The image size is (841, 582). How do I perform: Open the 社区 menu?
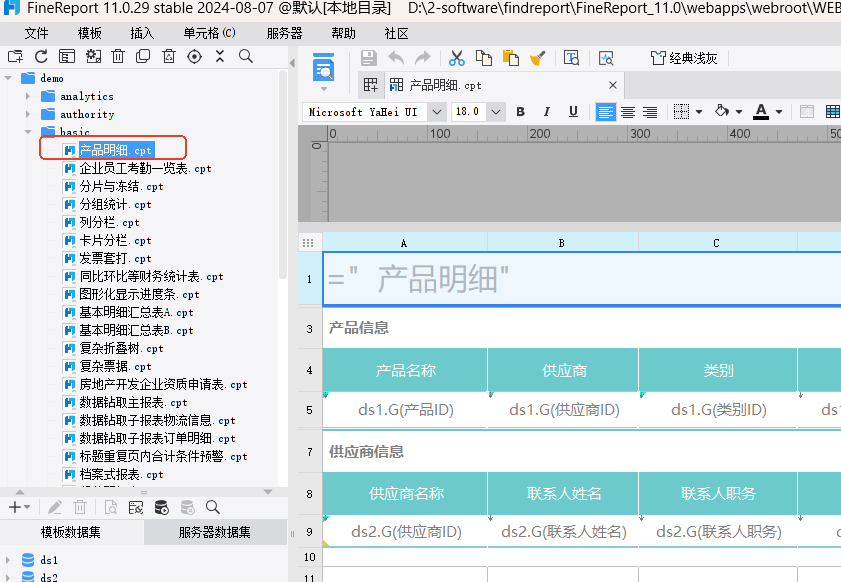coord(396,33)
